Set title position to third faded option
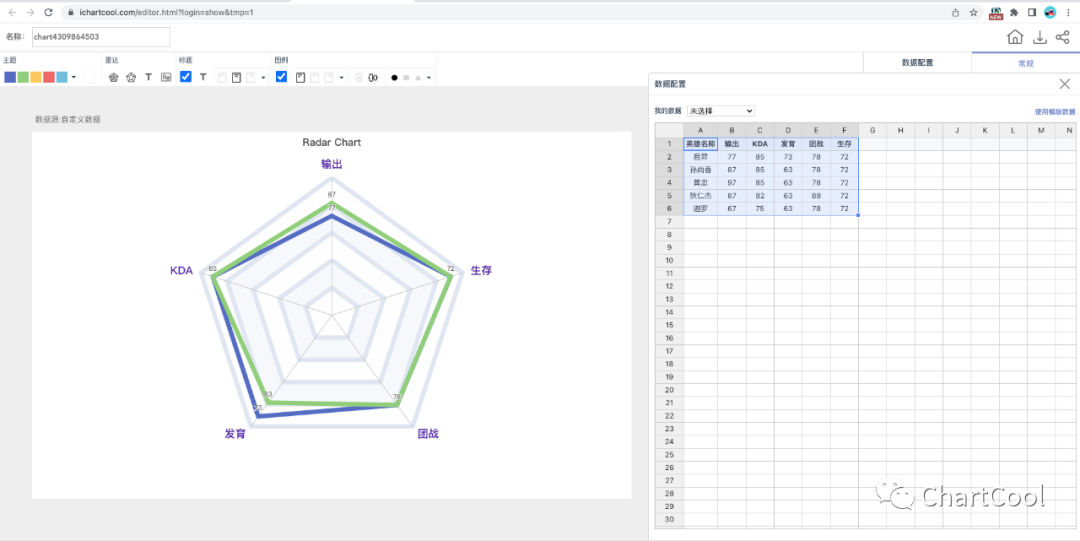The height and width of the screenshot is (541, 1080). tap(250, 77)
